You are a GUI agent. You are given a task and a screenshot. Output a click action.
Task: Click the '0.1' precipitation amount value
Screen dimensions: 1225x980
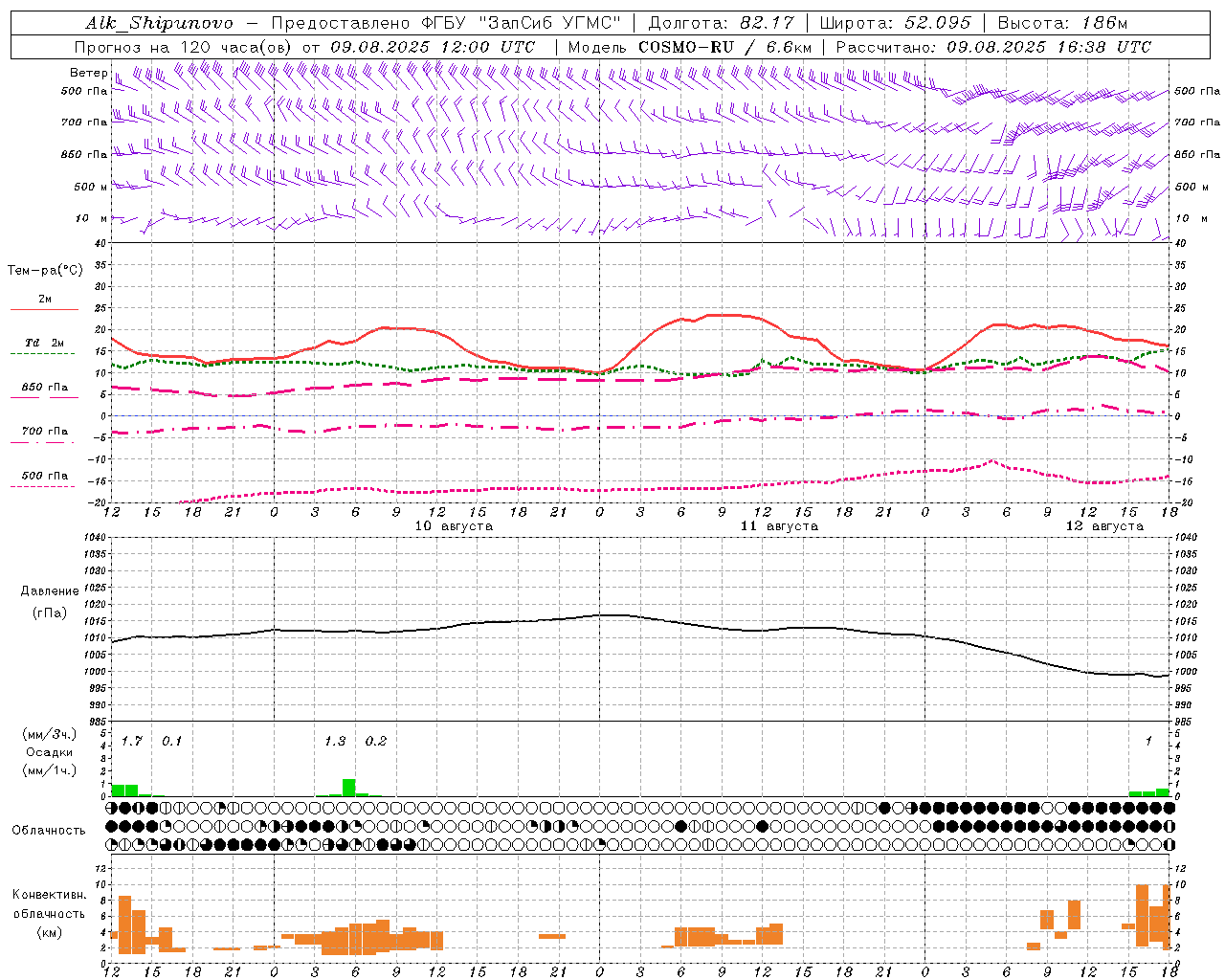click(171, 742)
